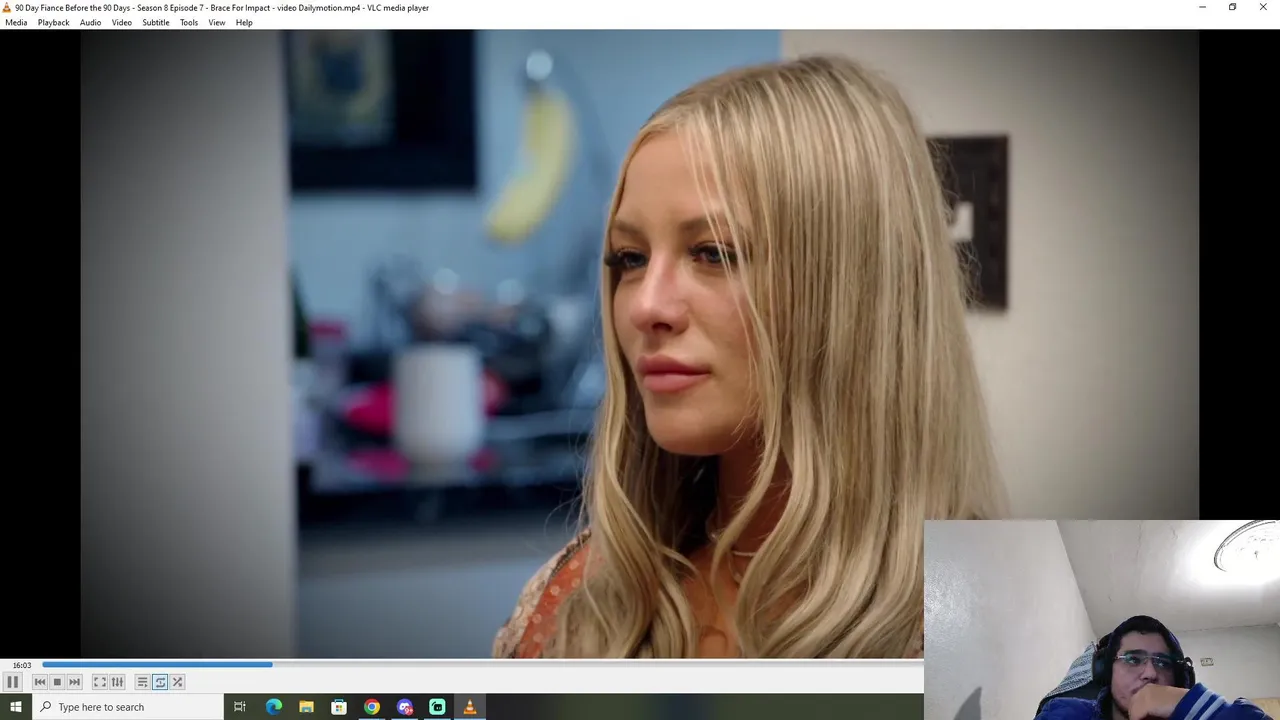This screenshot has width=1280, height=720.
Task: Toggle fullscreen video mode
Action: click(99, 682)
